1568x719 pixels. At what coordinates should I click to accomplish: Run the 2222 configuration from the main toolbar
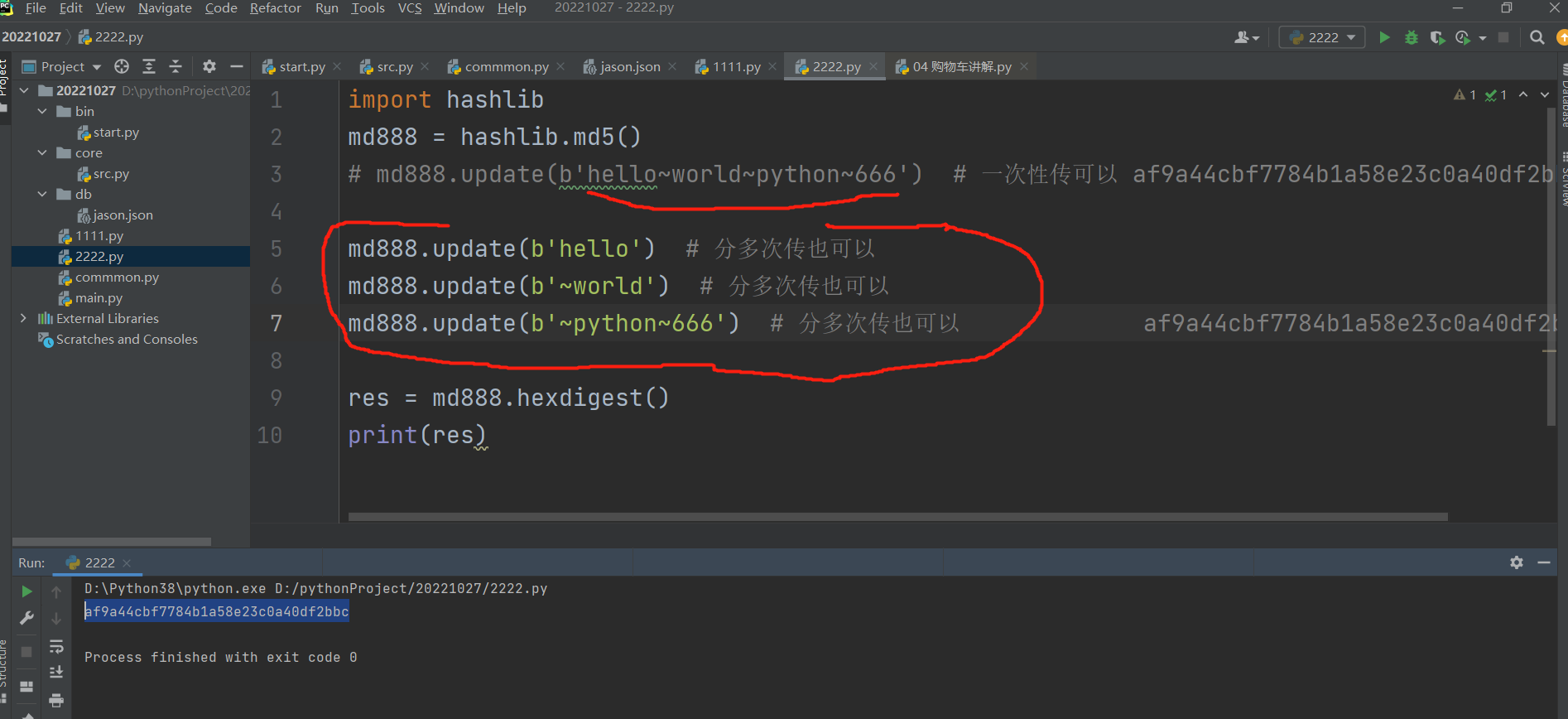(1384, 37)
